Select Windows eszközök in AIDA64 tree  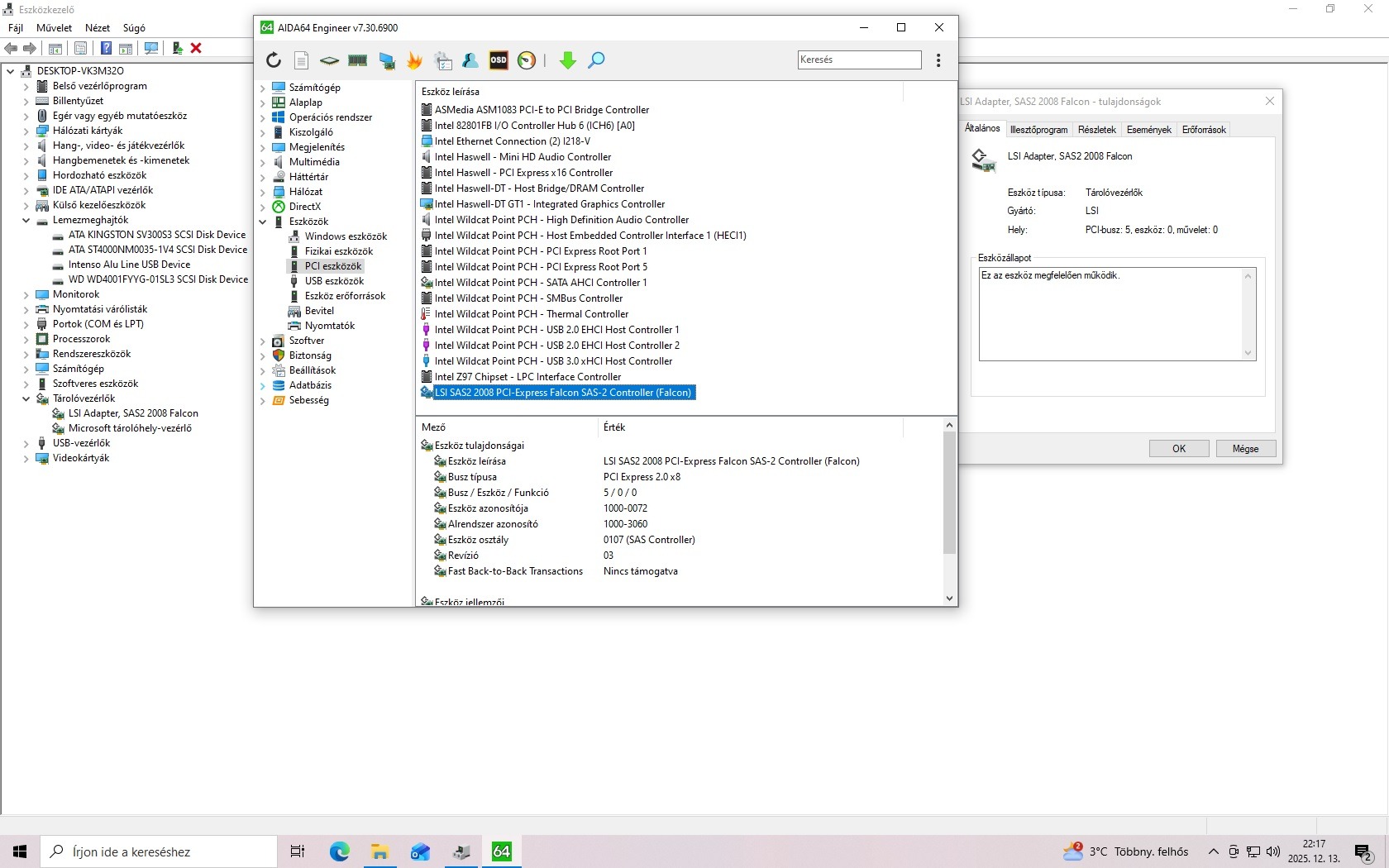pos(346,236)
